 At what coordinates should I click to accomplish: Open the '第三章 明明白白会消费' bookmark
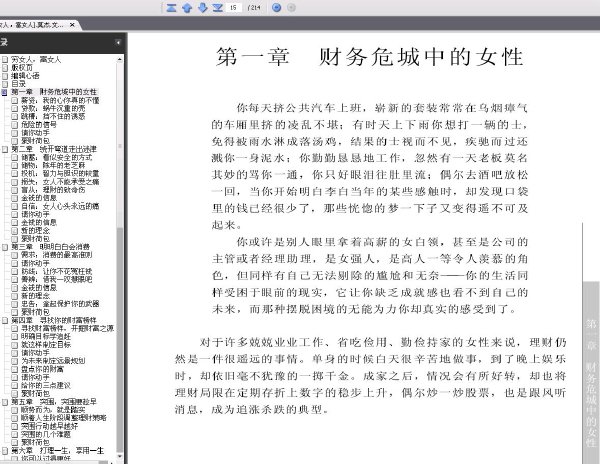click(51, 247)
